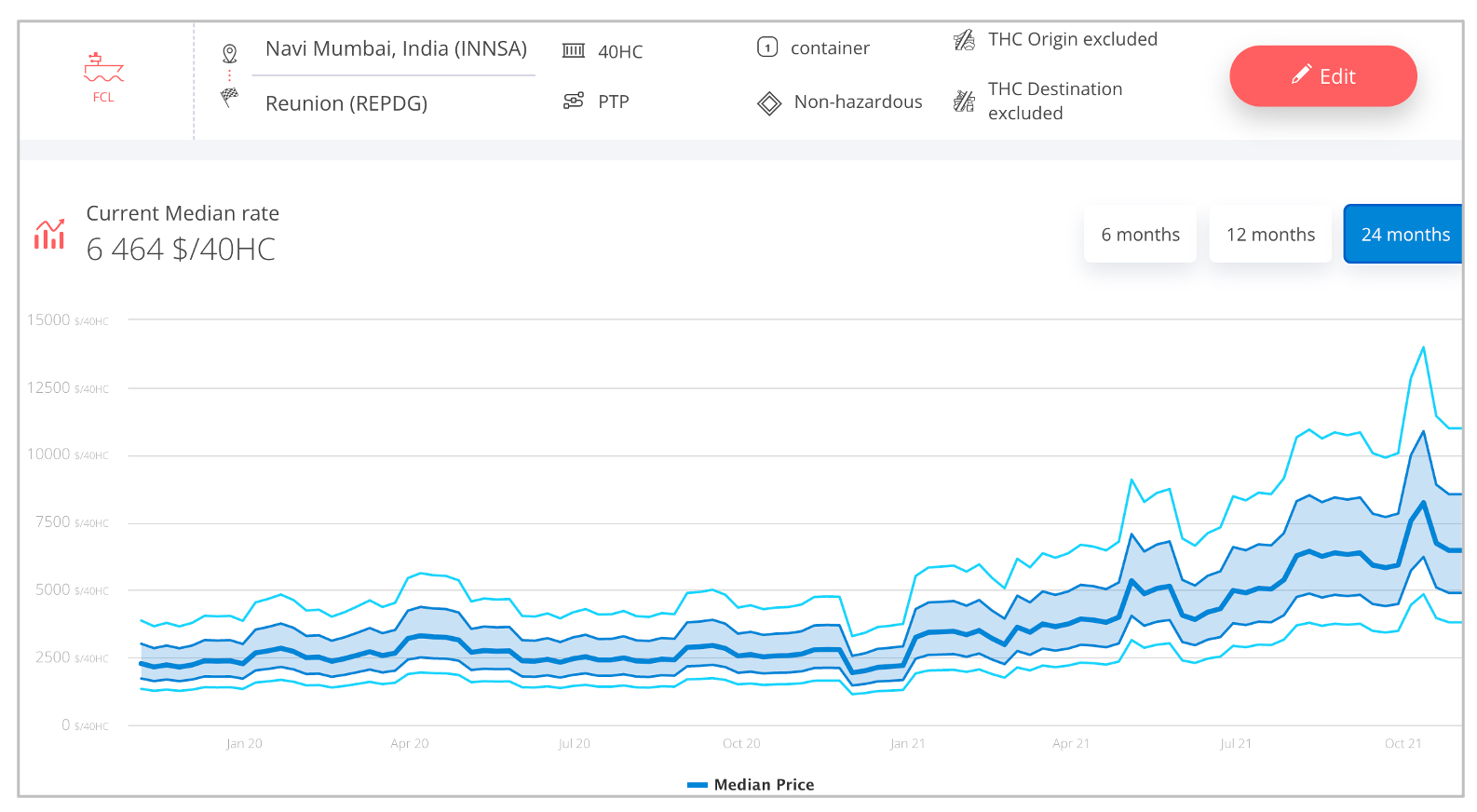Click the 7500 $/40HC axis label
Screen dimensions: 1477x812
point(72,522)
